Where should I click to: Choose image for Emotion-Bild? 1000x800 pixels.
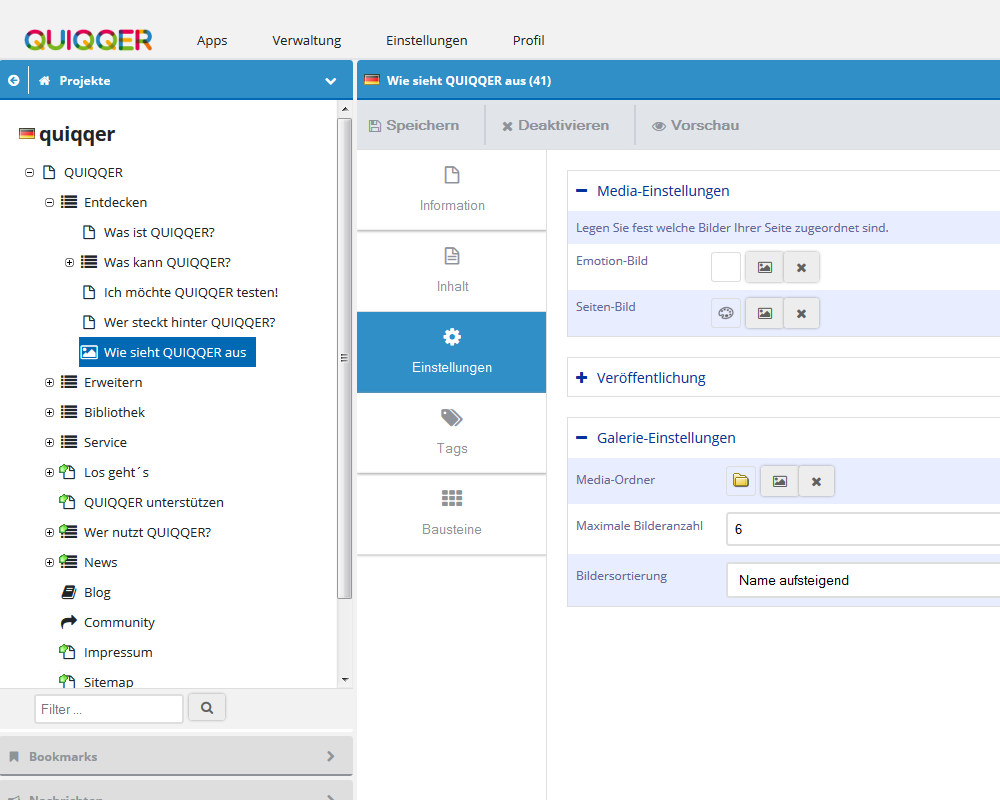(x=765, y=267)
